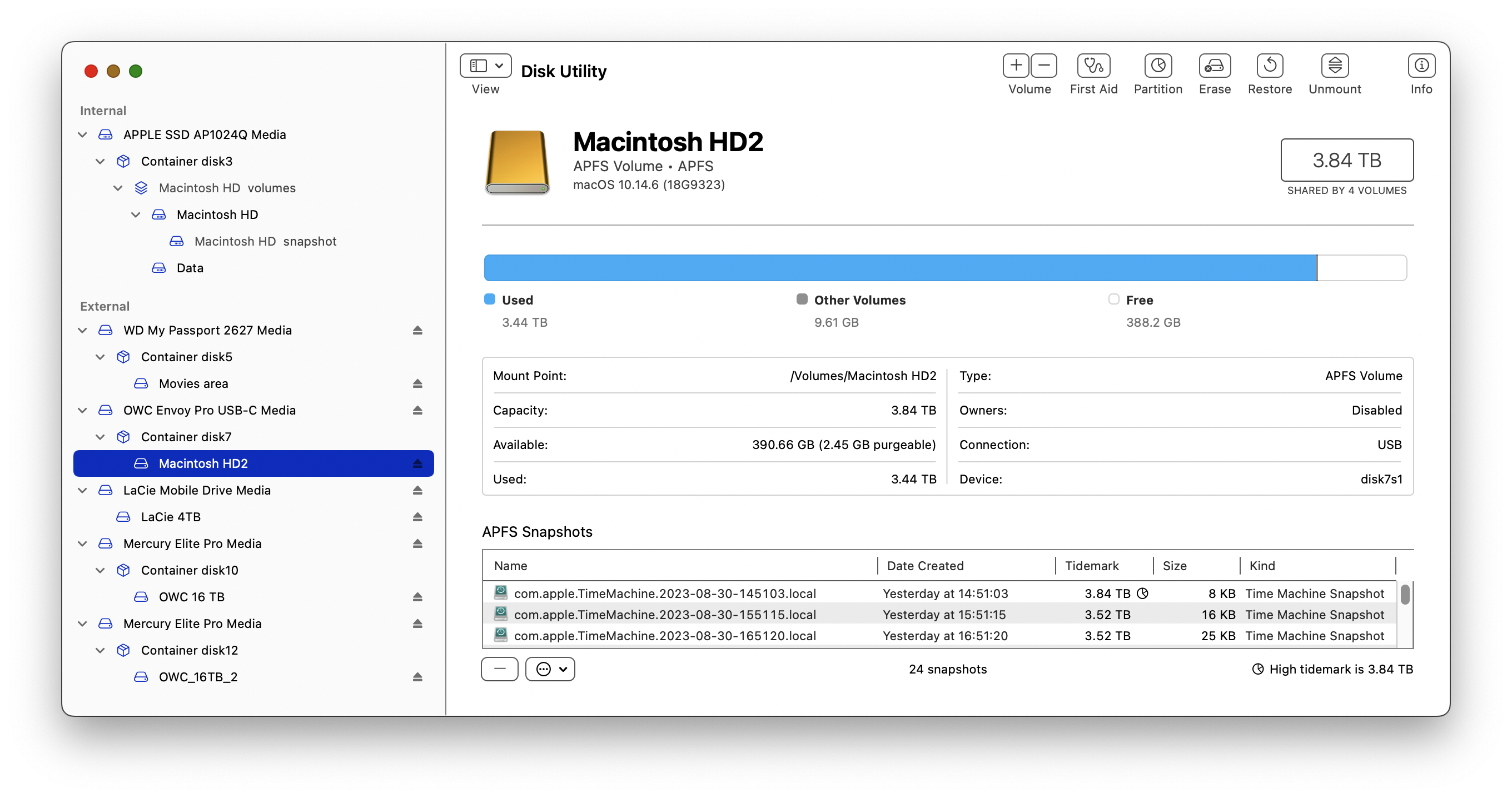Select OWC 16 TB in sidebar

(191, 597)
